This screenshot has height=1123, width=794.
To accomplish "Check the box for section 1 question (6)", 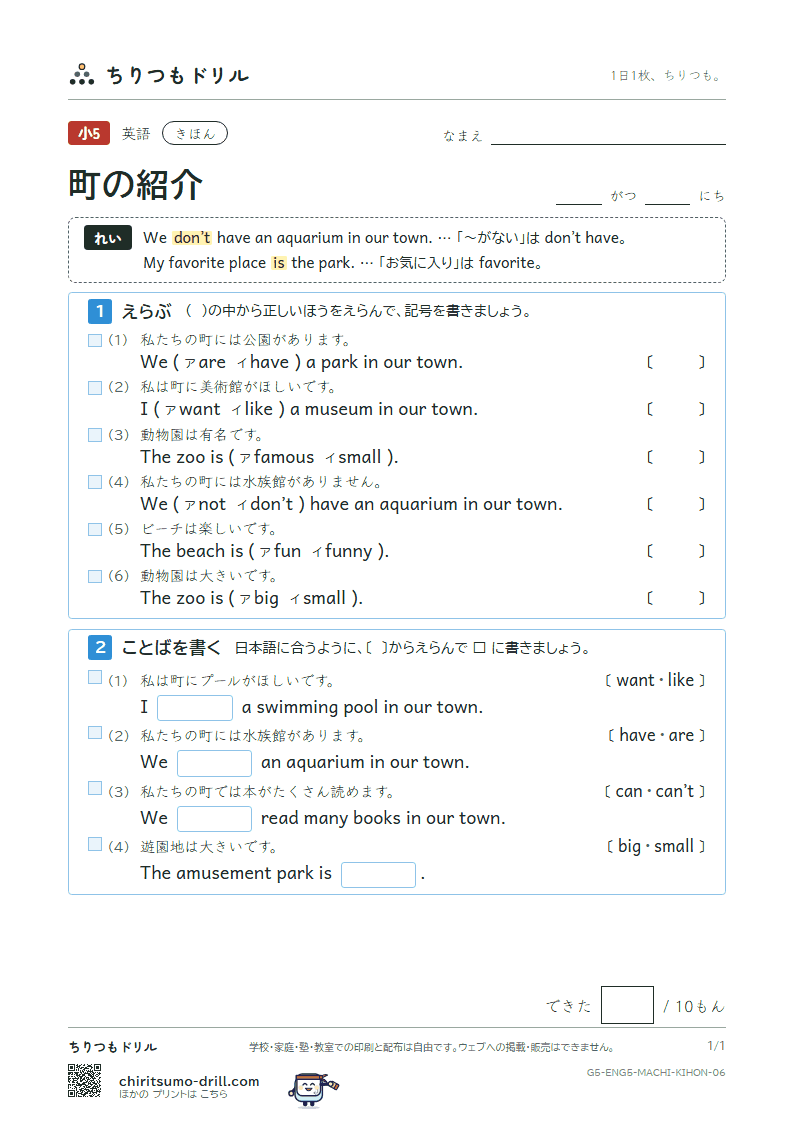I will (x=95, y=577).
